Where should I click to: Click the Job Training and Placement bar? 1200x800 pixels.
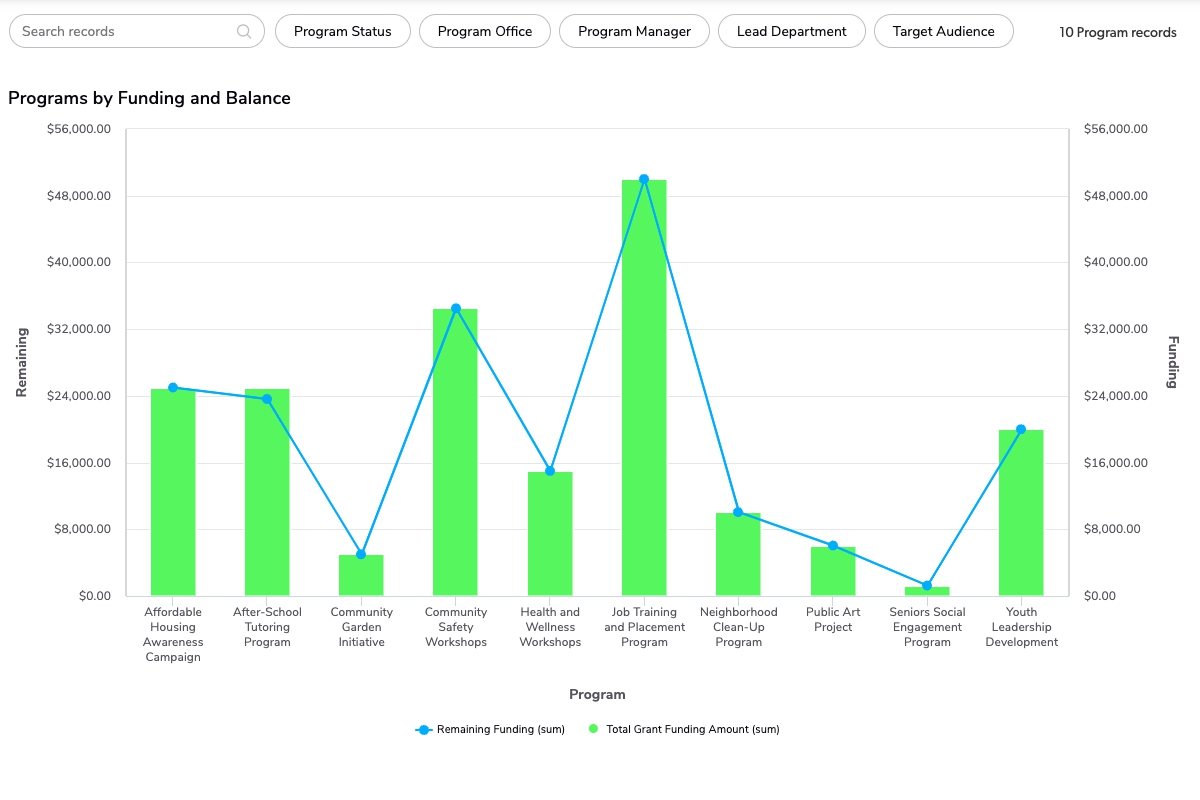(x=644, y=400)
